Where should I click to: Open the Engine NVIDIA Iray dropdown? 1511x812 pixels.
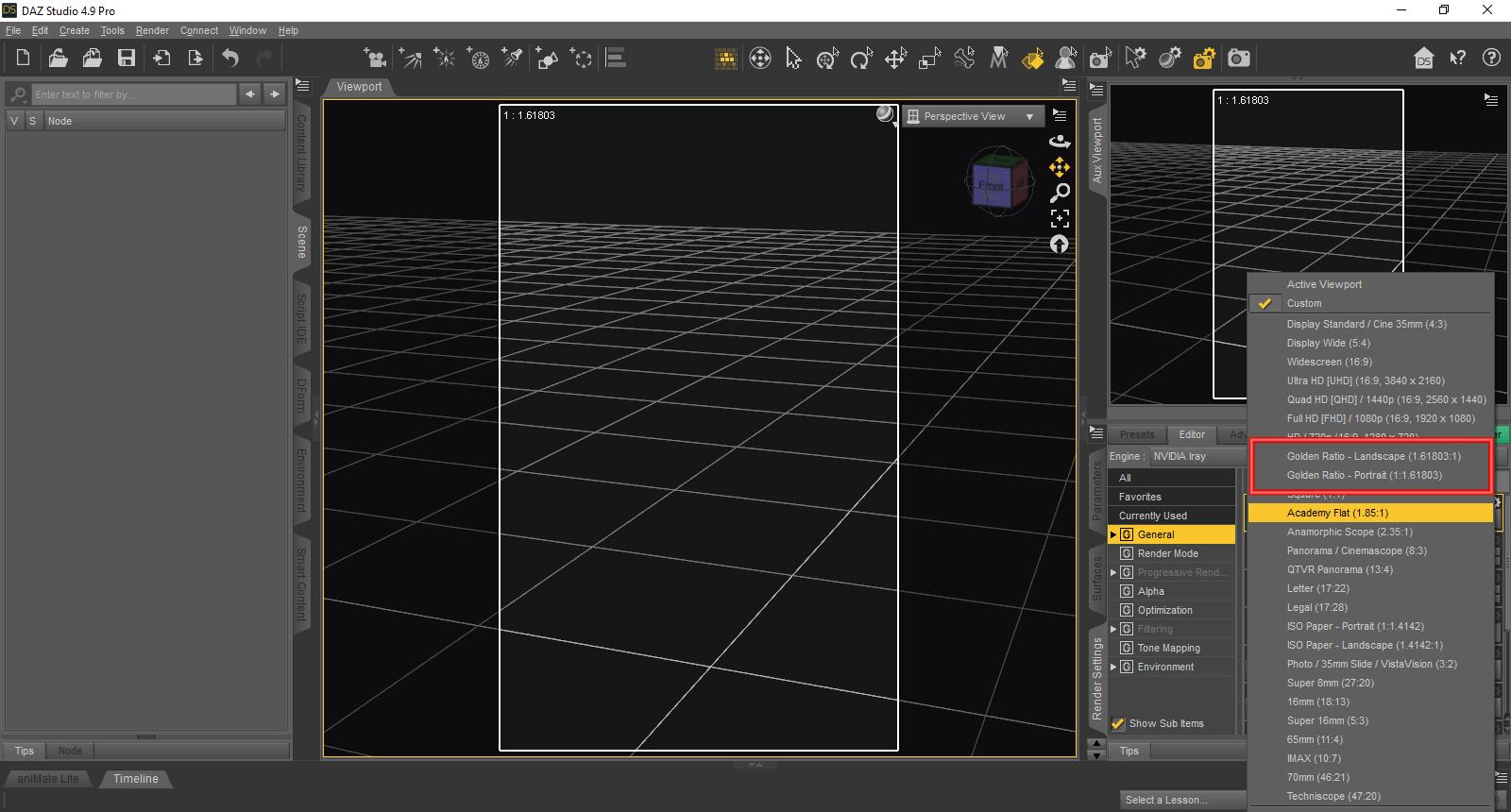pos(1196,456)
